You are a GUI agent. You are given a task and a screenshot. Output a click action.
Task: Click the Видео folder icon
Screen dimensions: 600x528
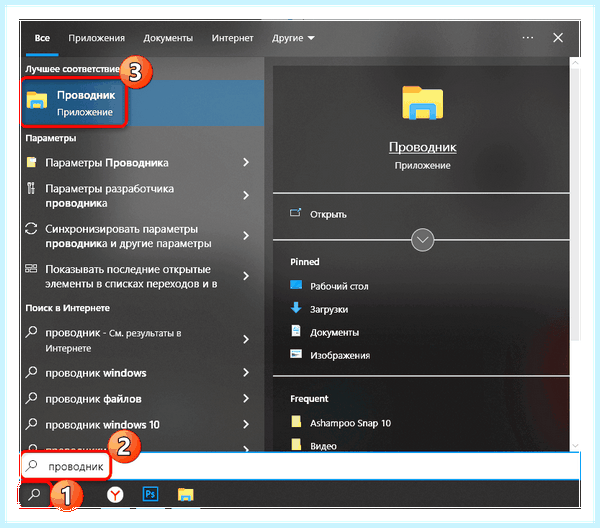[296, 445]
